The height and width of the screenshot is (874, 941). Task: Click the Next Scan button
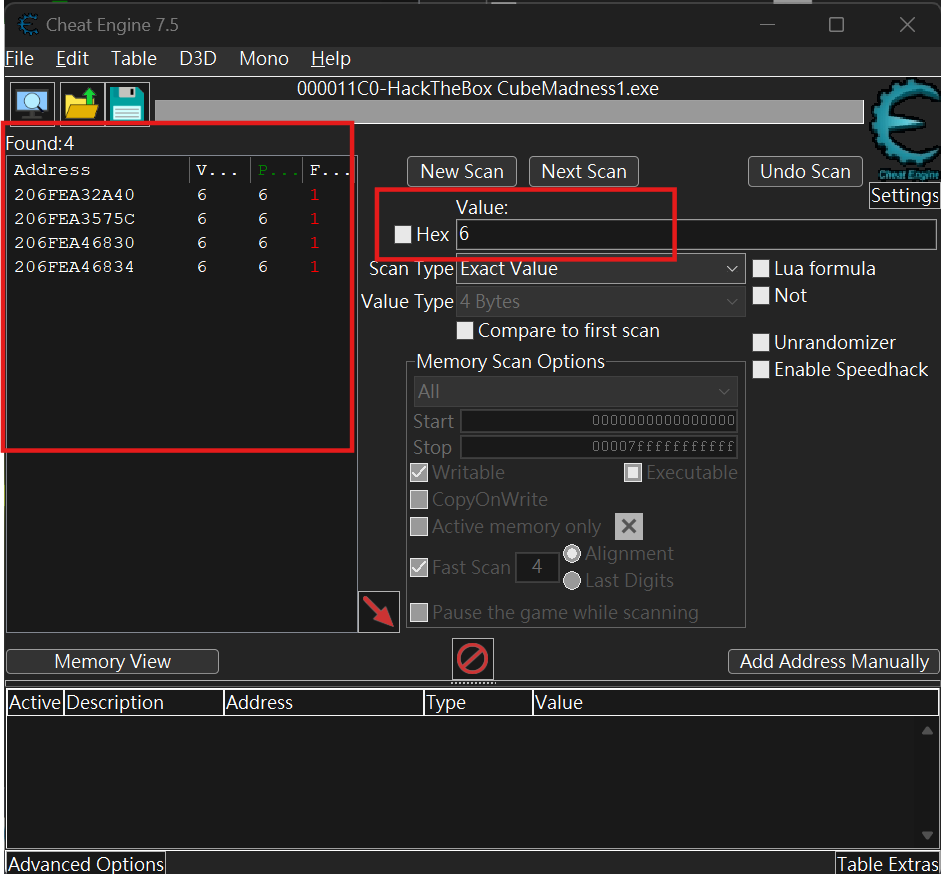[x=584, y=172]
